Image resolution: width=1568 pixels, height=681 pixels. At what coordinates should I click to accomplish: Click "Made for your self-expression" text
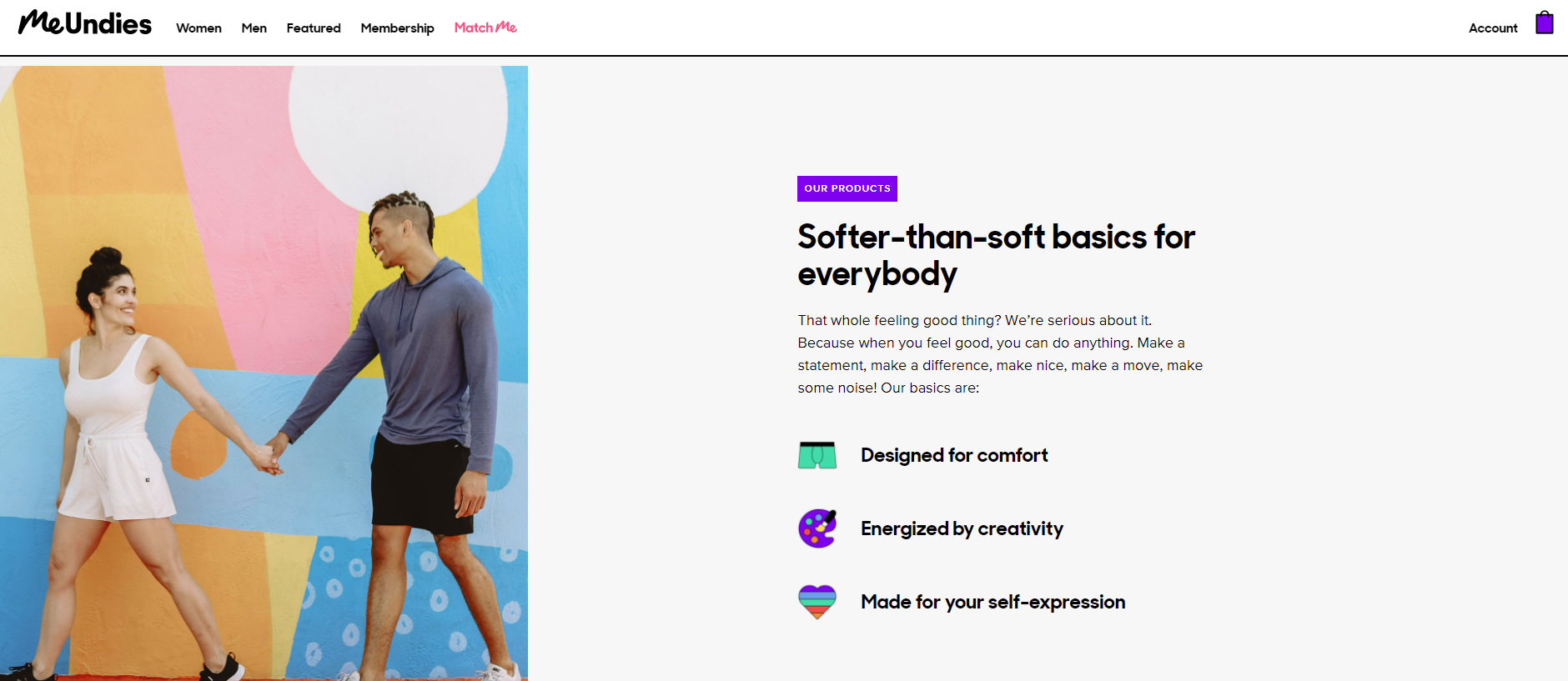tap(993, 602)
